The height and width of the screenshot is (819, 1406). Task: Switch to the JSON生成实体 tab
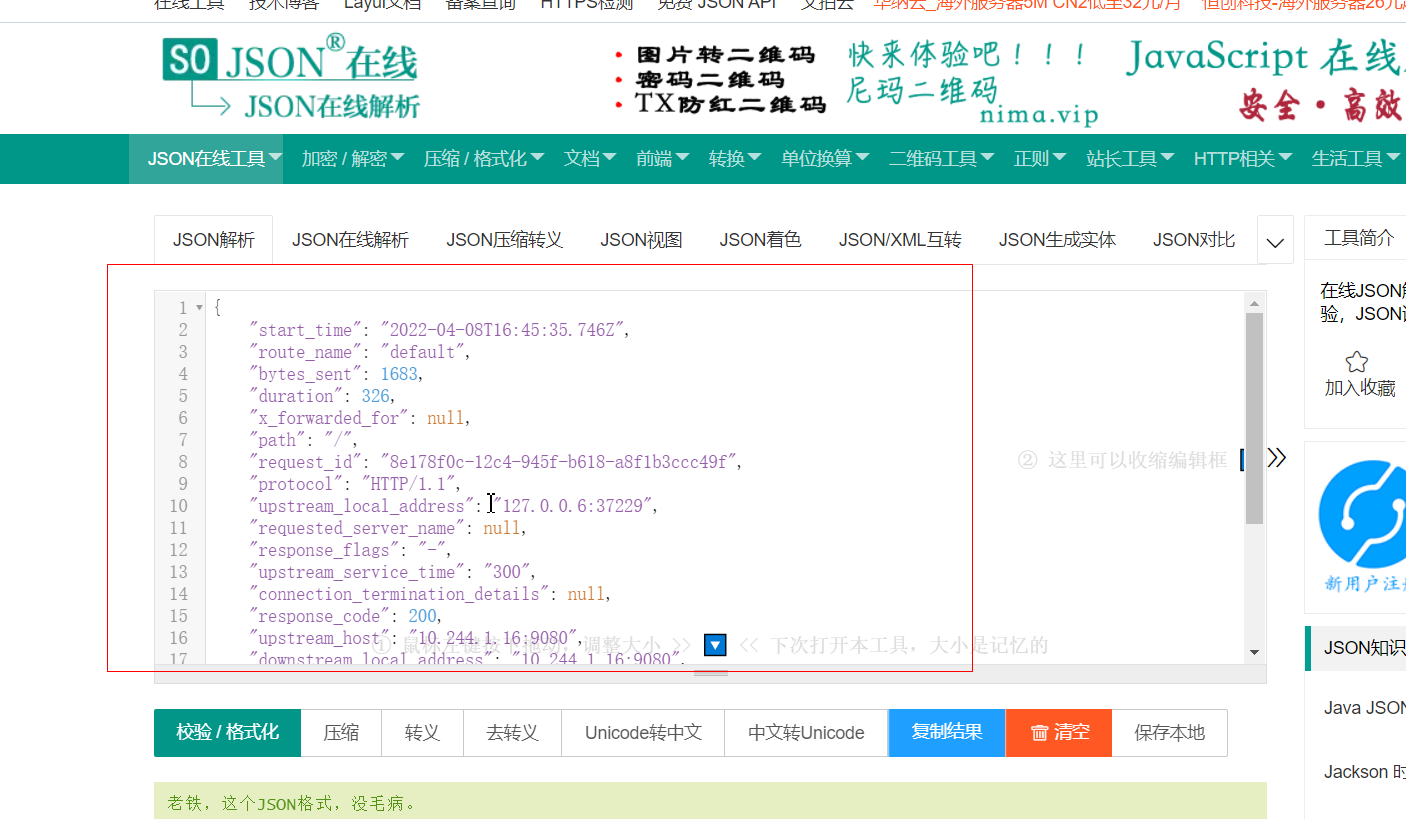tap(1057, 240)
